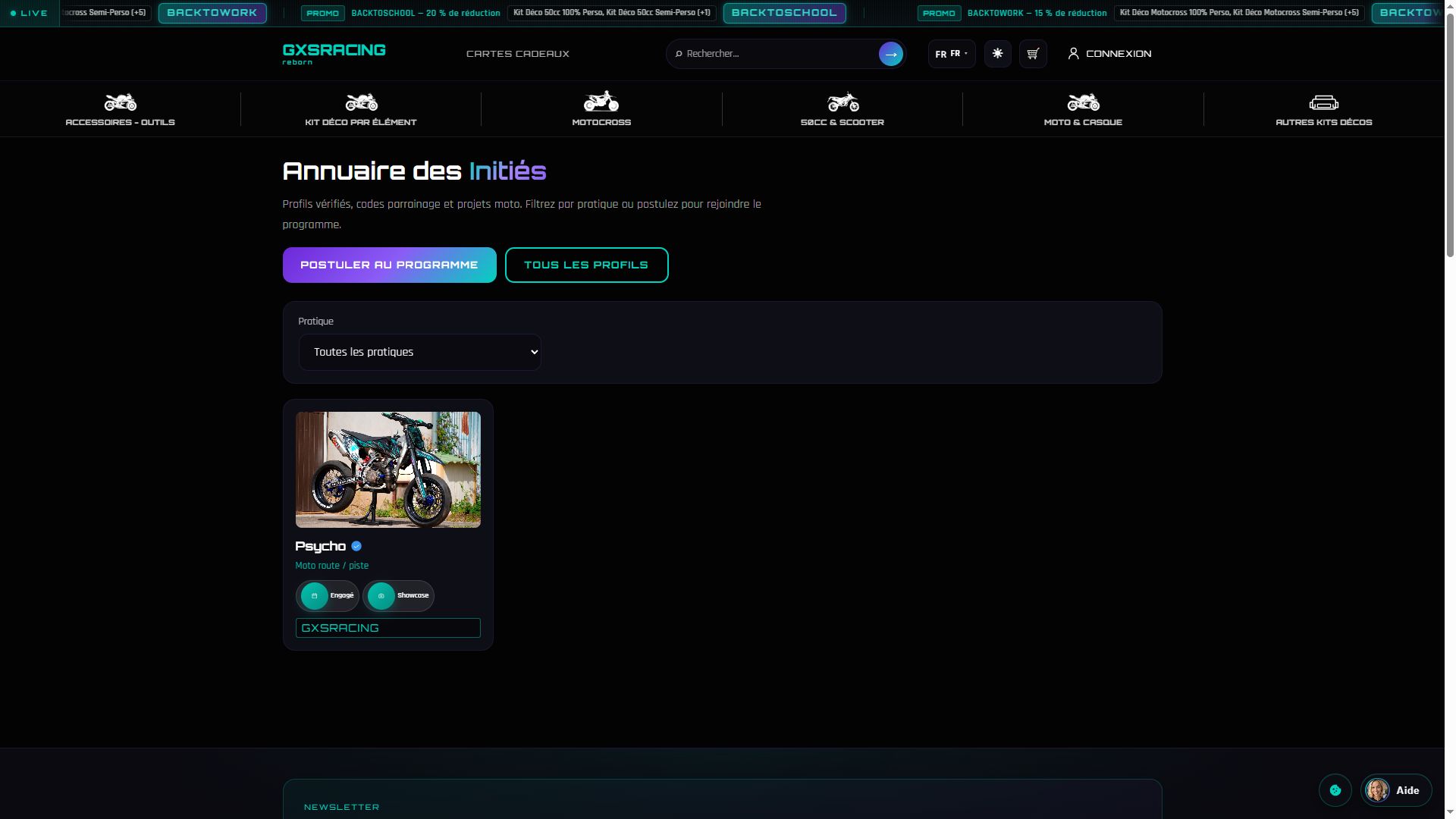Open the Autres Kits Décos category
This screenshot has height=819, width=1456.
pyautogui.click(x=1324, y=109)
